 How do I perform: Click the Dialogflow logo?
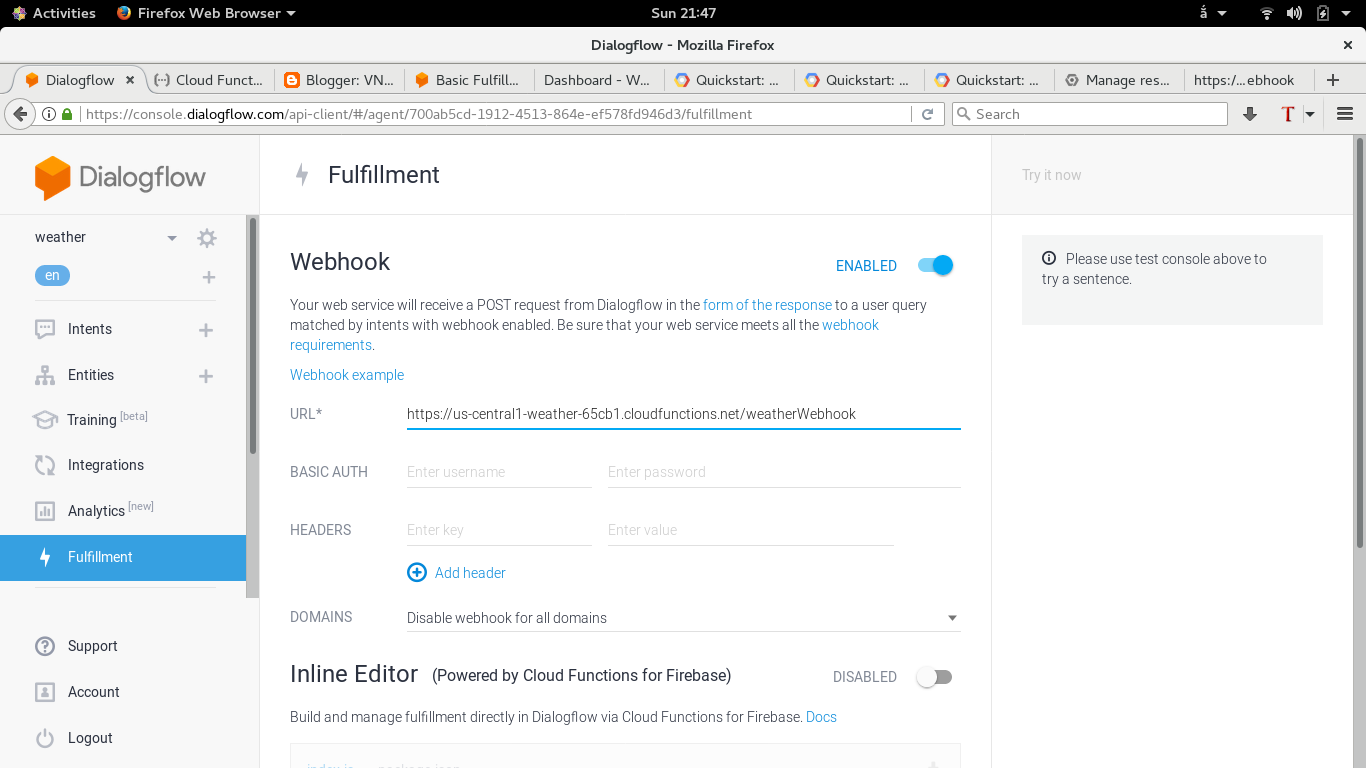pos(120,178)
